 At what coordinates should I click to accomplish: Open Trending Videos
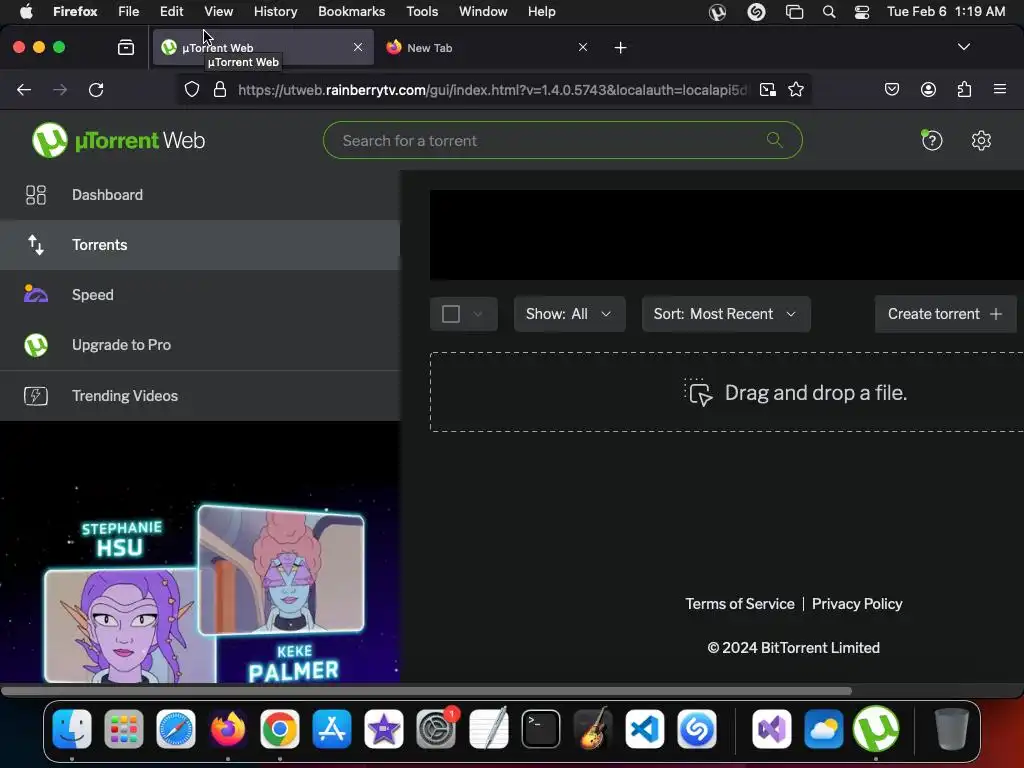pyautogui.click(x=200, y=396)
